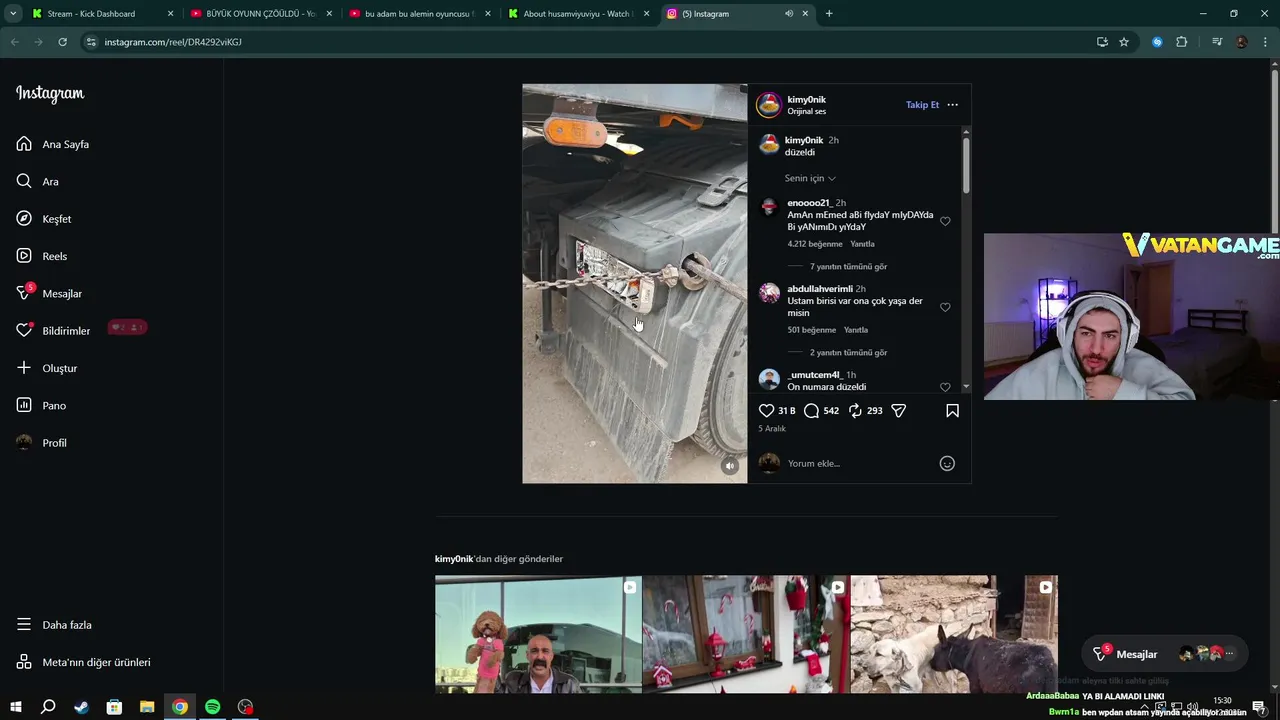Open kimy0nik profile from header
Screen dimensions: 1280x720
(806, 100)
